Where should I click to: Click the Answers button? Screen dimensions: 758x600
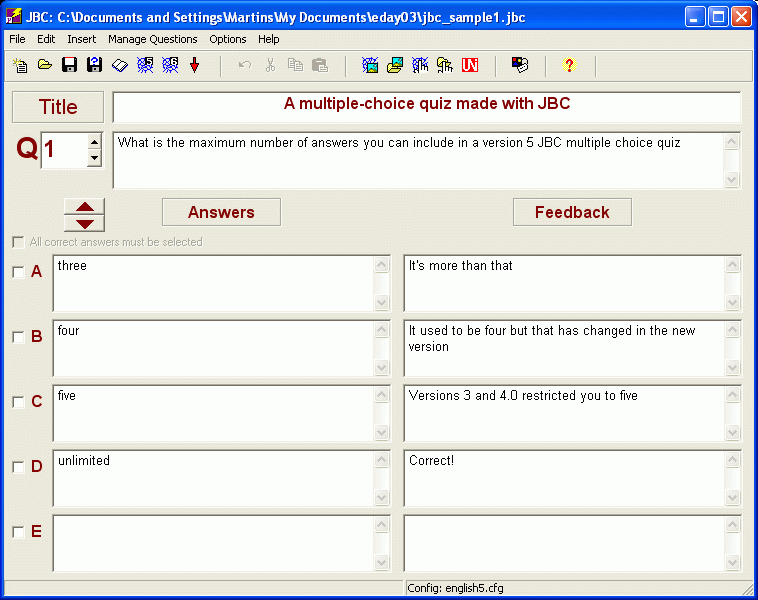click(x=221, y=212)
